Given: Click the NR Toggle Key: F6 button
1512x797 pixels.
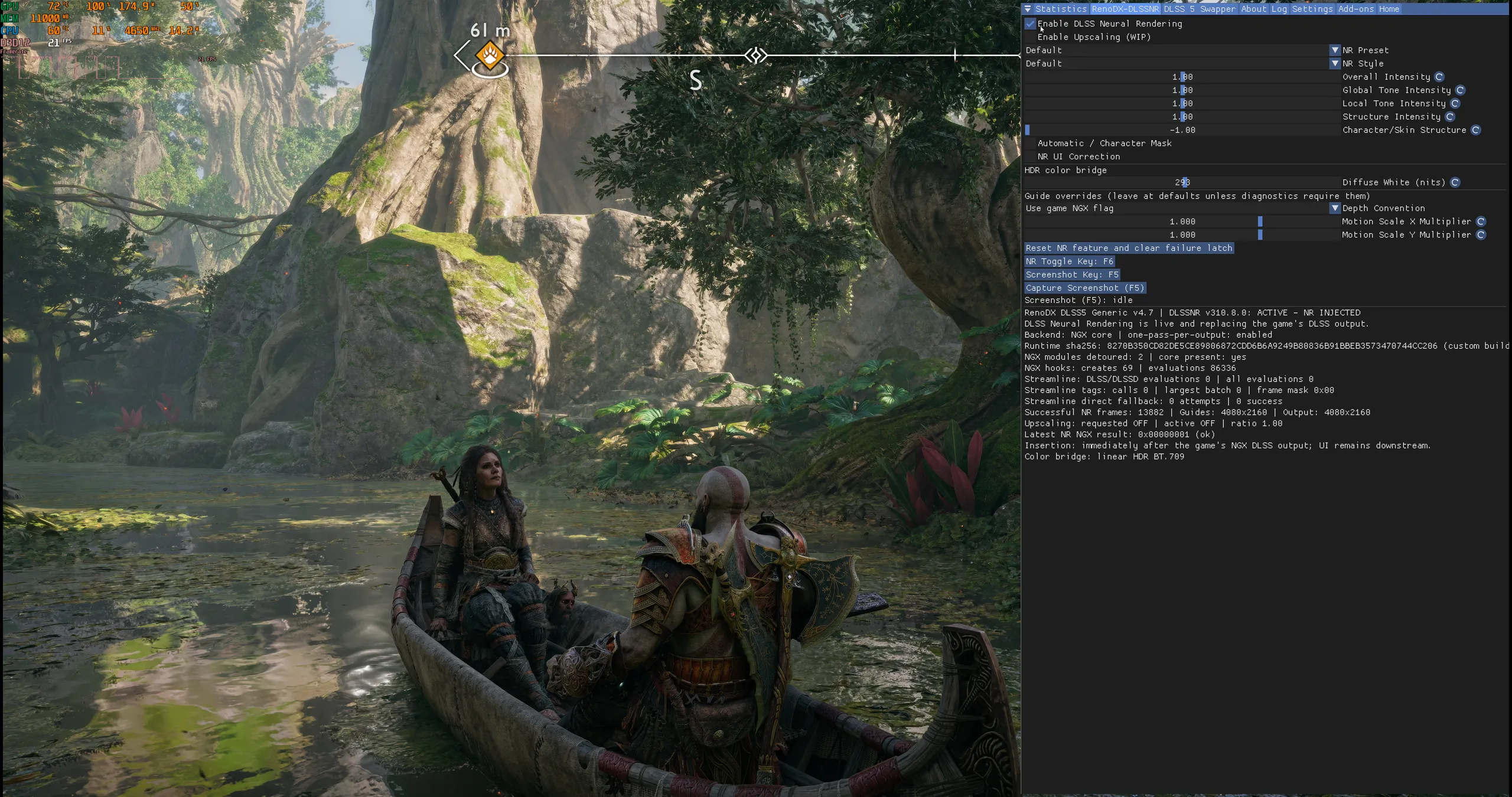Looking at the screenshot, I should pos(1070,262).
